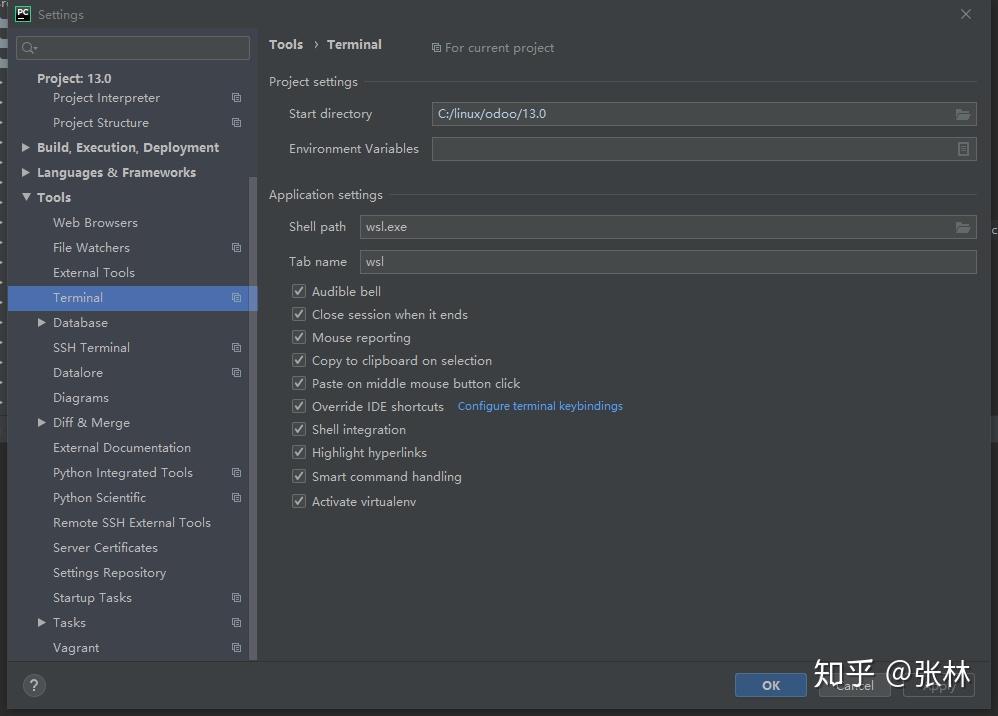Click the settings search field
Viewport: 998px width, 716px height.
coord(132,48)
